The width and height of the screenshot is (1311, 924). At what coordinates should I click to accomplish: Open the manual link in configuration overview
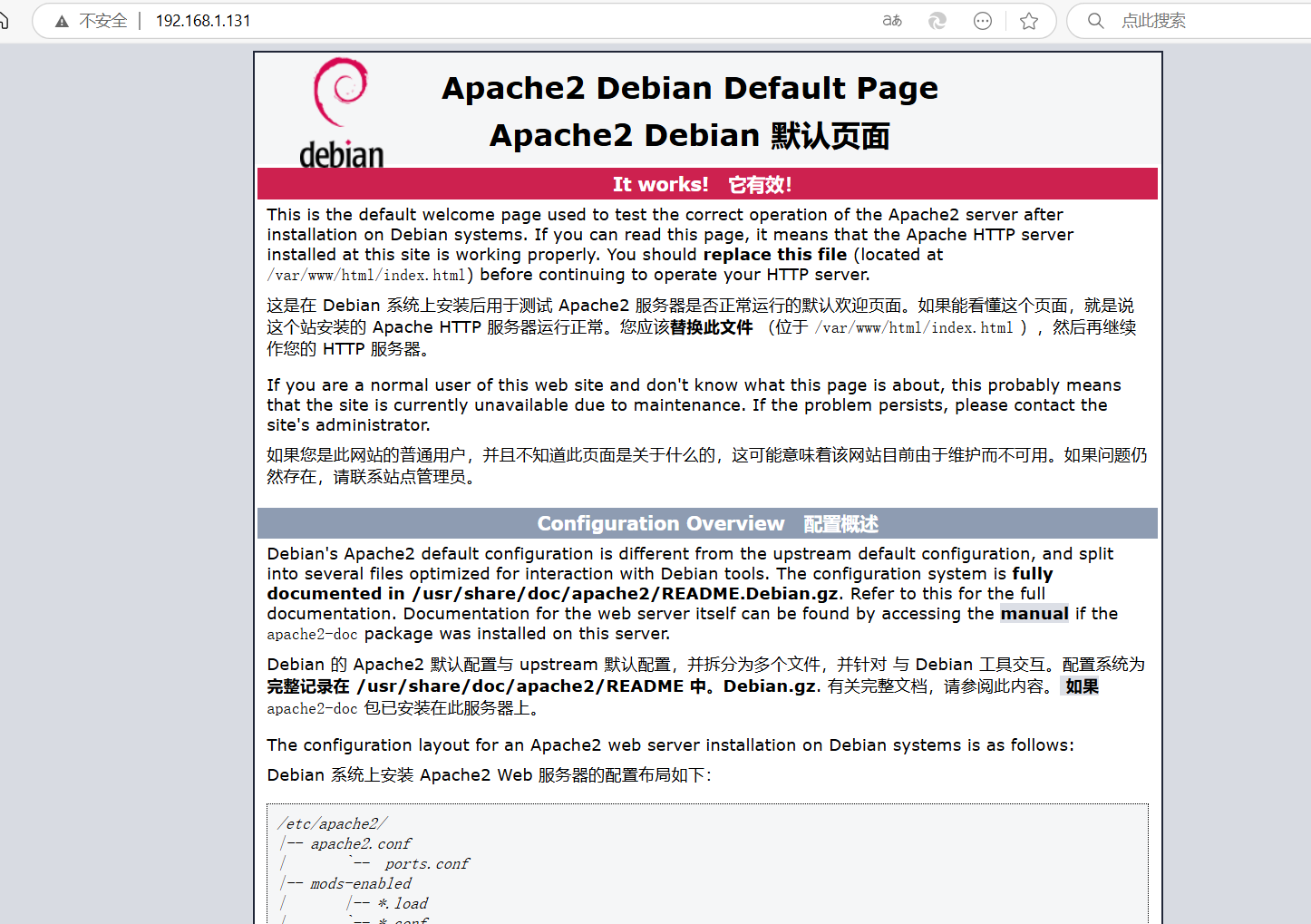point(1034,614)
